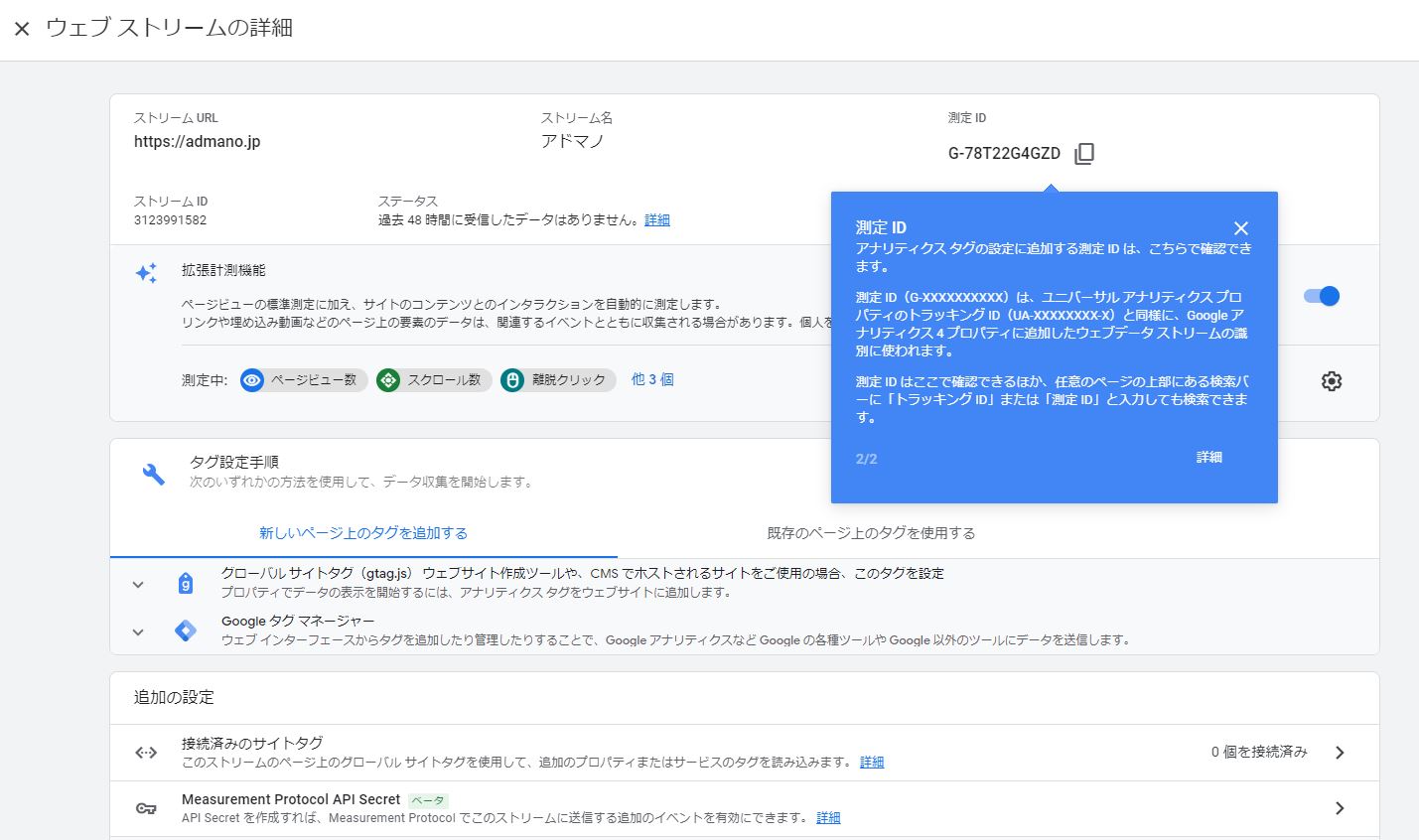The height and width of the screenshot is (840, 1419).
Task: Open 詳細 link in 接続済みのサイトタグ row
Action: 872,763
